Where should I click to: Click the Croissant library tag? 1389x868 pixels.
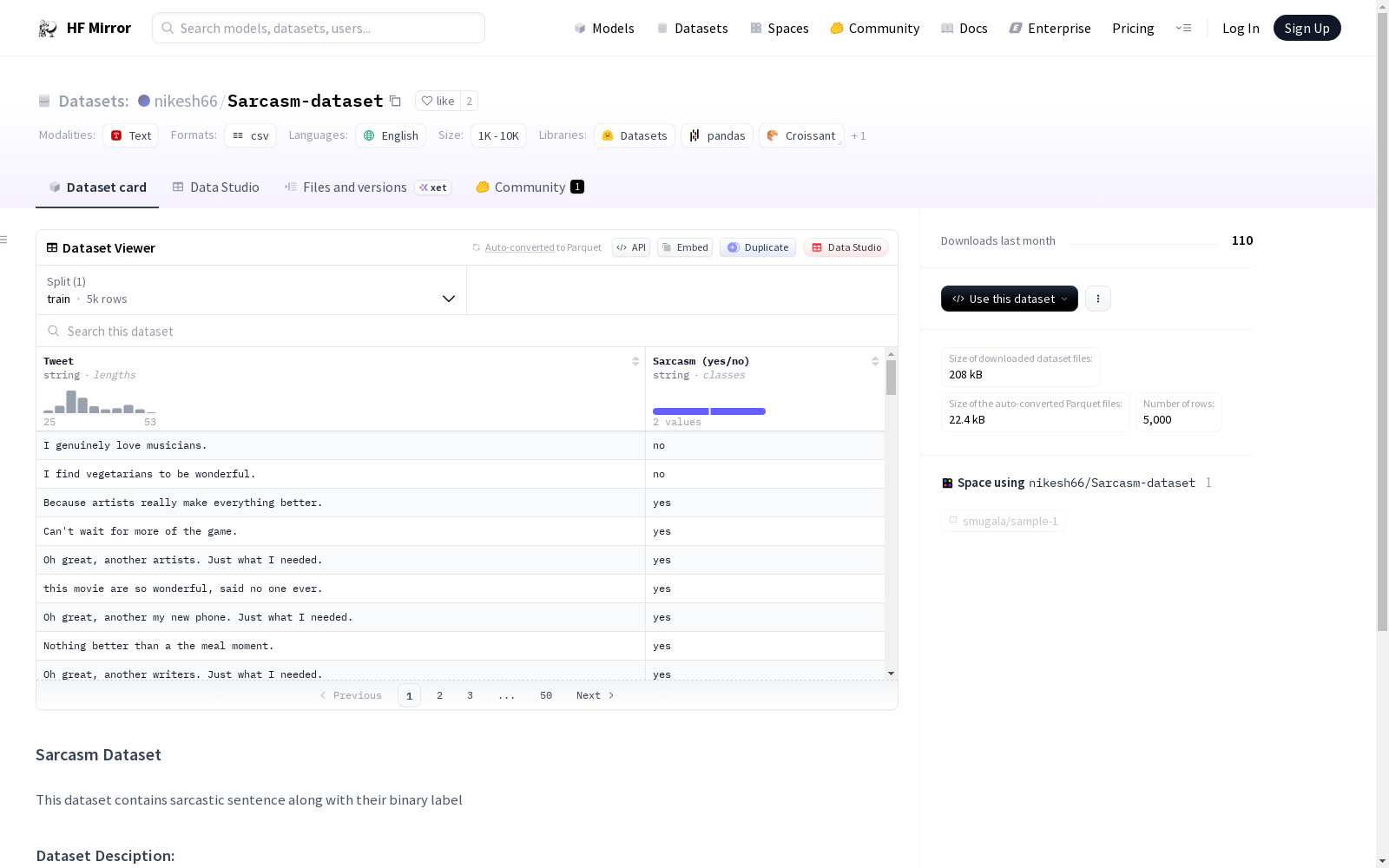pos(801,135)
